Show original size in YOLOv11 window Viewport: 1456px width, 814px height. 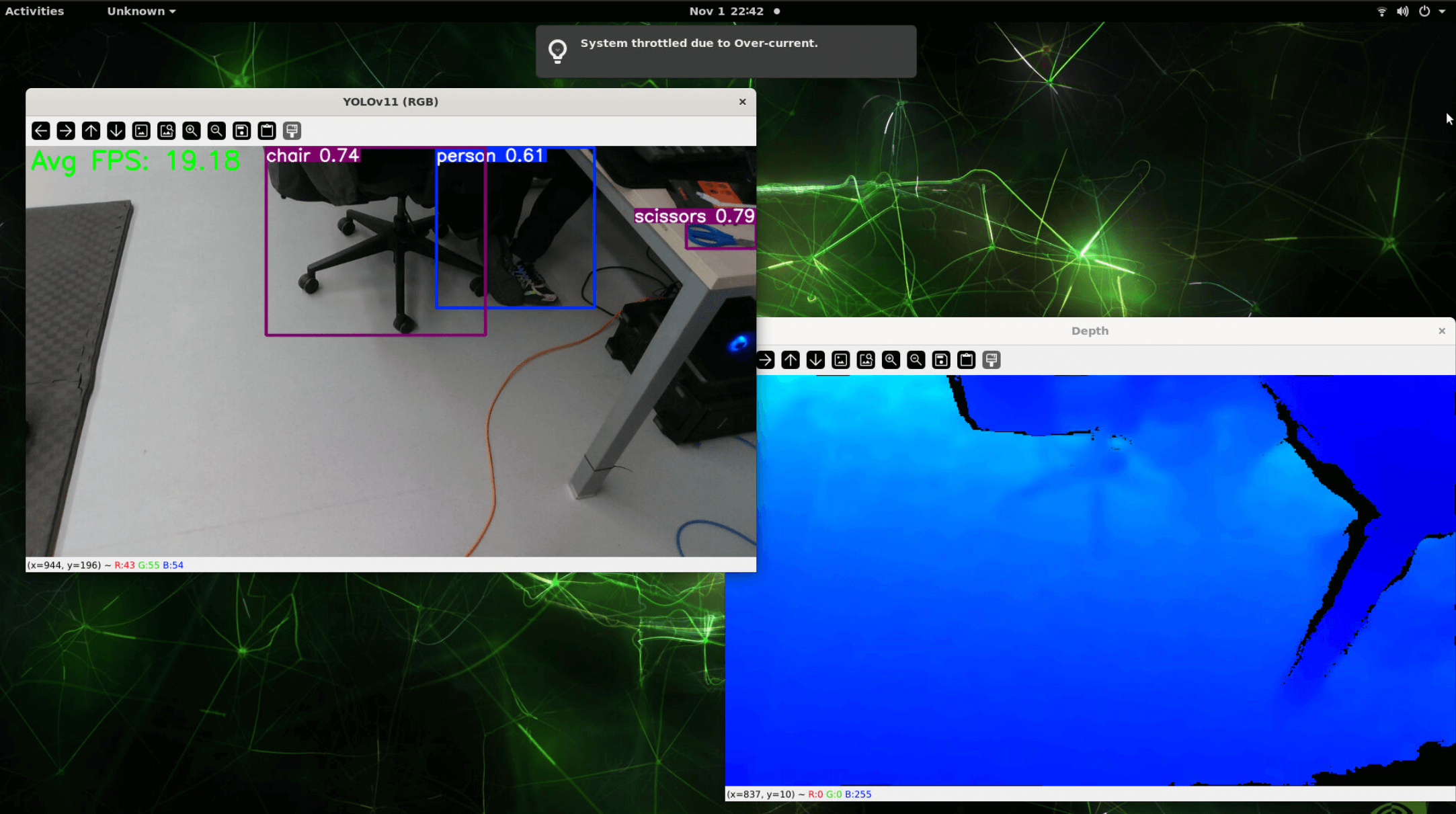point(141,130)
